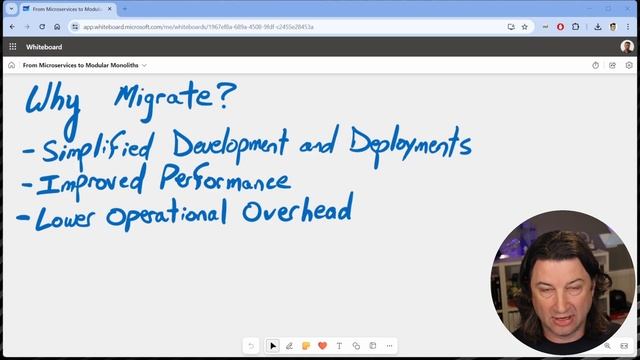640x360 pixels.
Task: Open the share board option
Action: click(x=612, y=65)
